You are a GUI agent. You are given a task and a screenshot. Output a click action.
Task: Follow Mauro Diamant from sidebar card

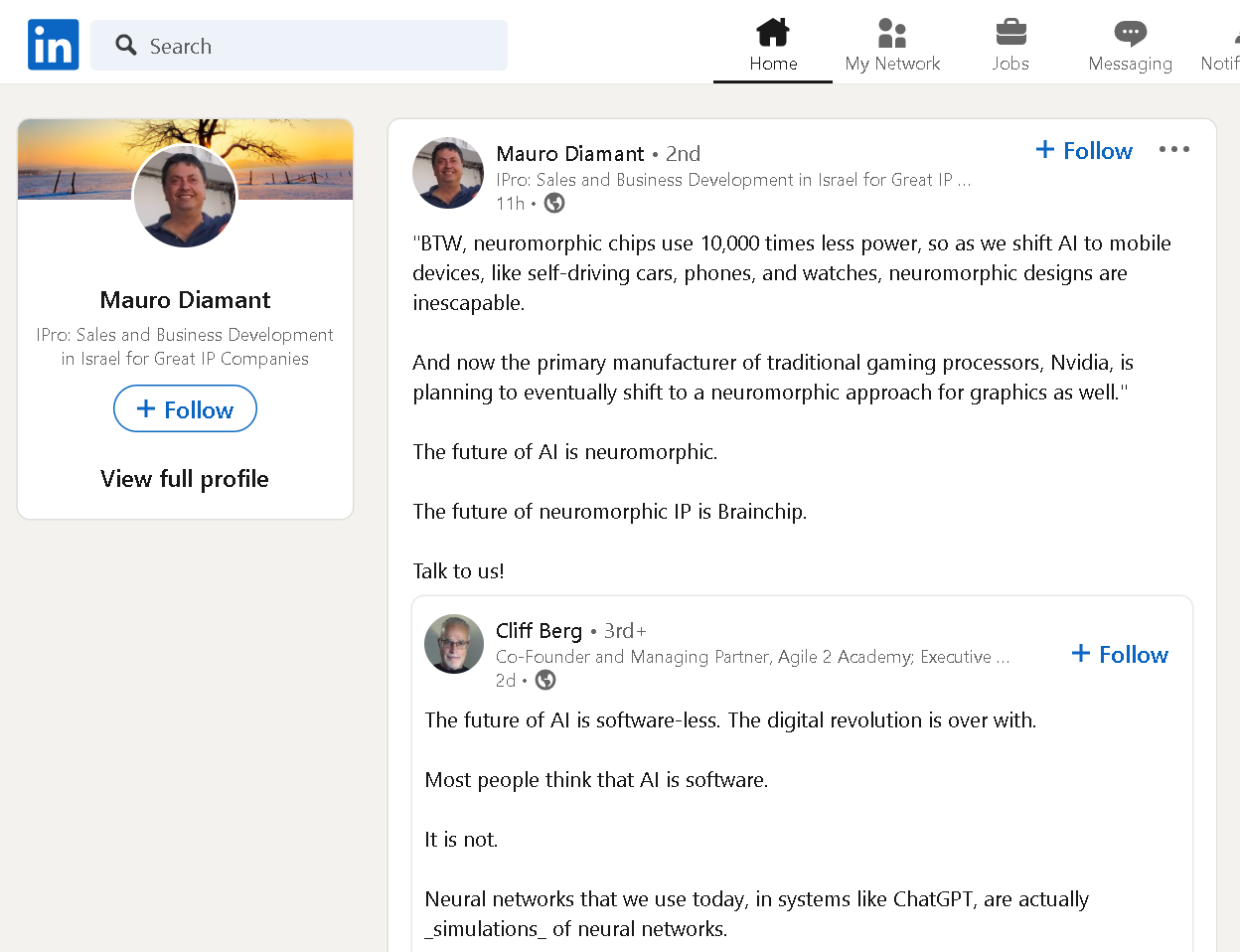click(185, 408)
